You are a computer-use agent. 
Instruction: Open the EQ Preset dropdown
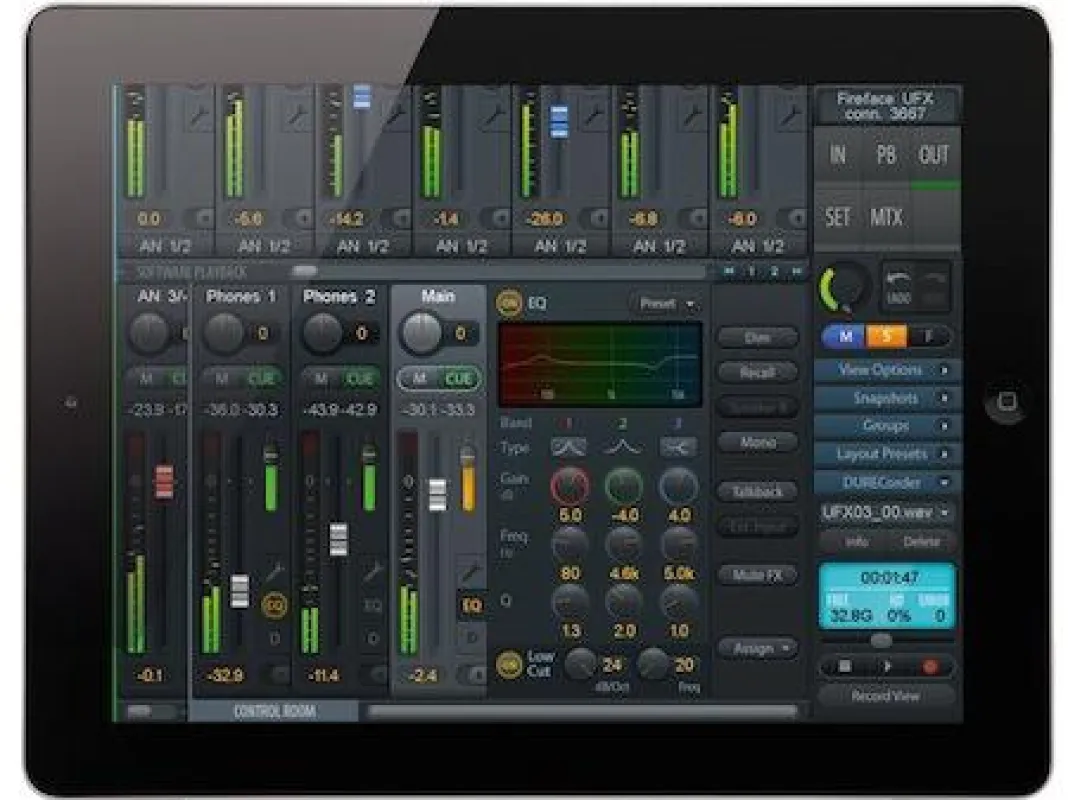point(667,304)
